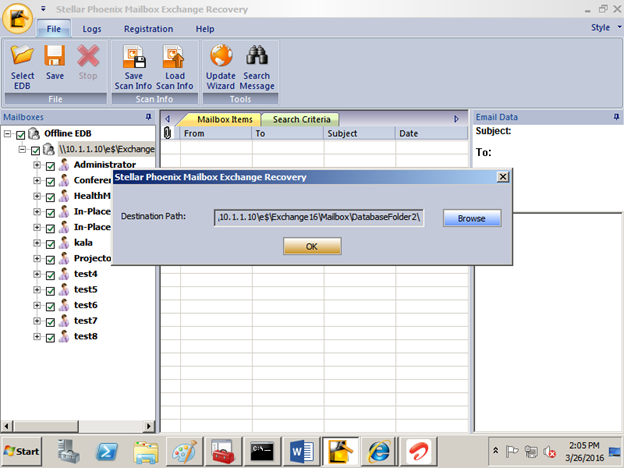The height and width of the screenshot is (468, 624).
Task: Uncheck the test6 mailbox checkbox
Action: coord(50,307)
